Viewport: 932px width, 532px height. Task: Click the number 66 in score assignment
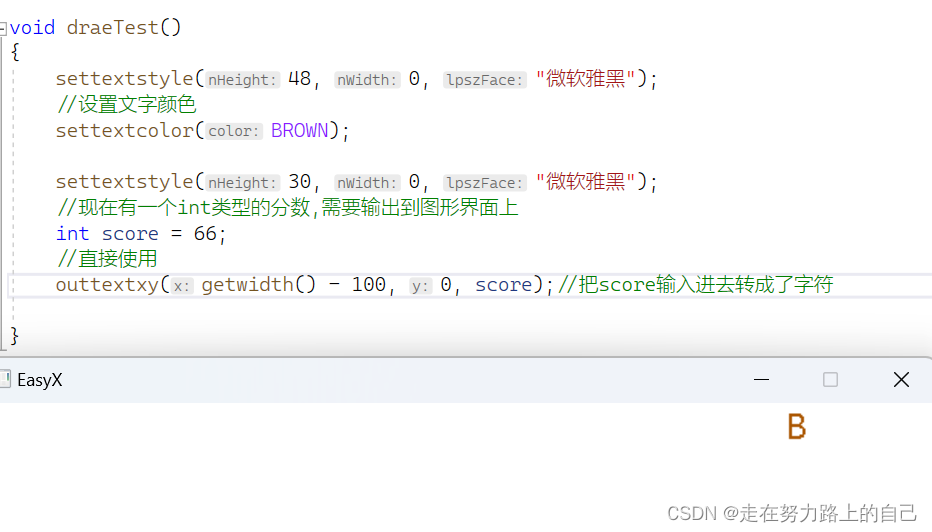[x=206, y=234]
